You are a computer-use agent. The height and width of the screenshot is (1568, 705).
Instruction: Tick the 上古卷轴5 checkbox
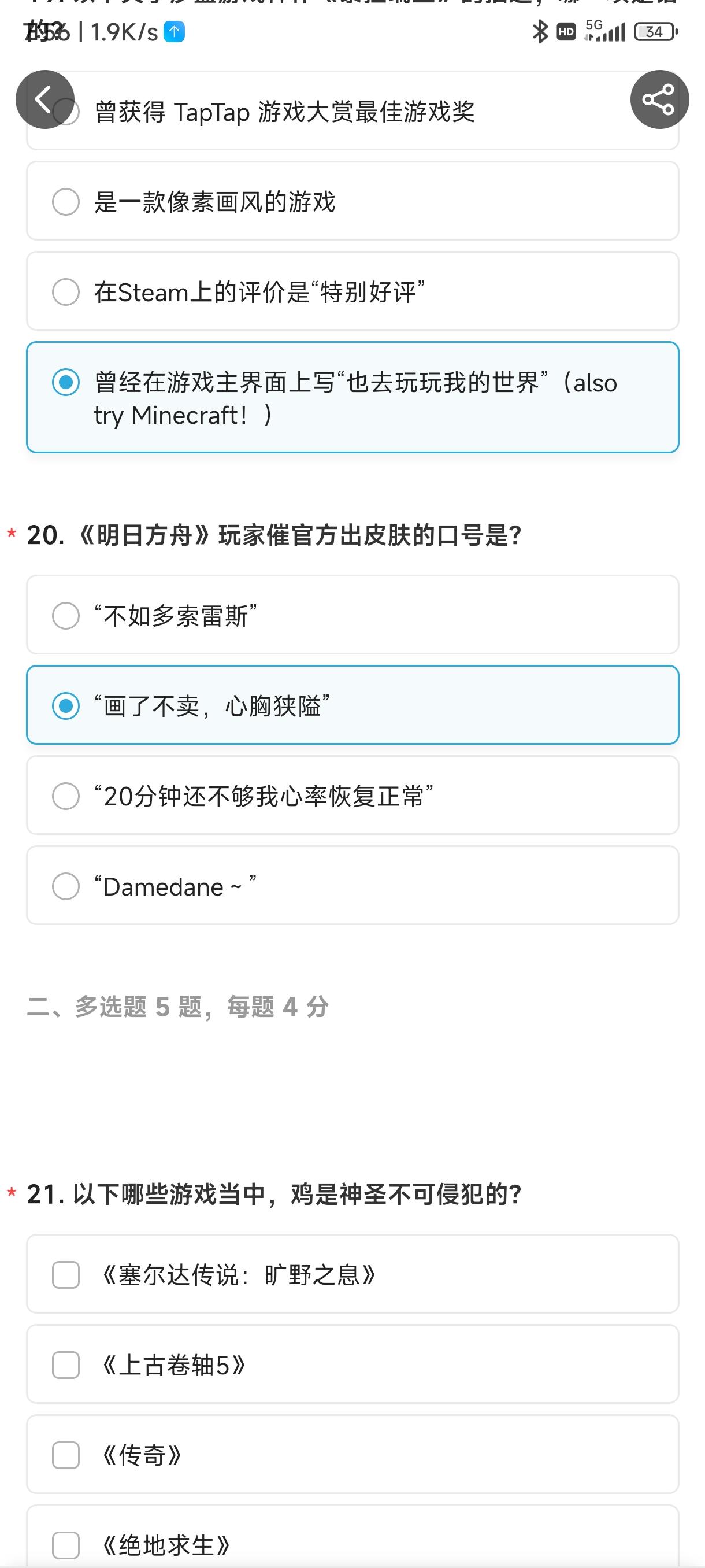(x=352, y=1364)
